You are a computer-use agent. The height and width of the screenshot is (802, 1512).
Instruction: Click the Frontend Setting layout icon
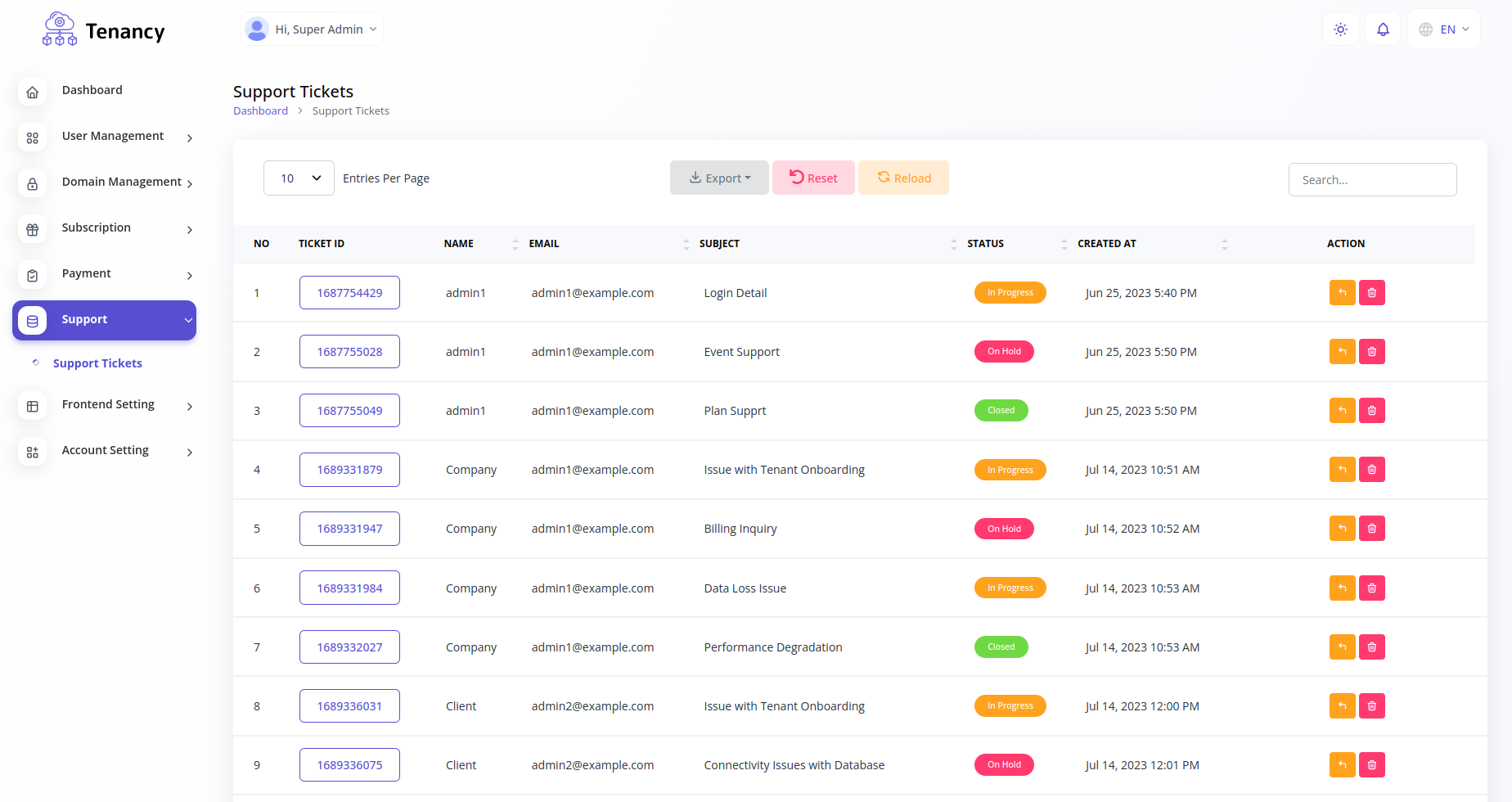pos(33,407)
